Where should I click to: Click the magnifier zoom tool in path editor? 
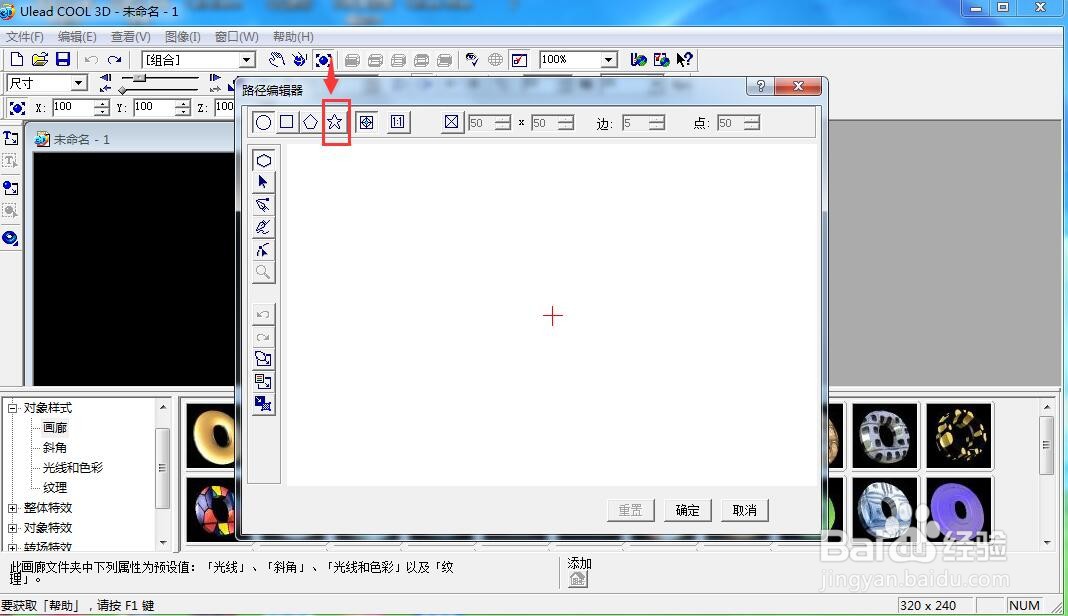(x=264, y=273)
